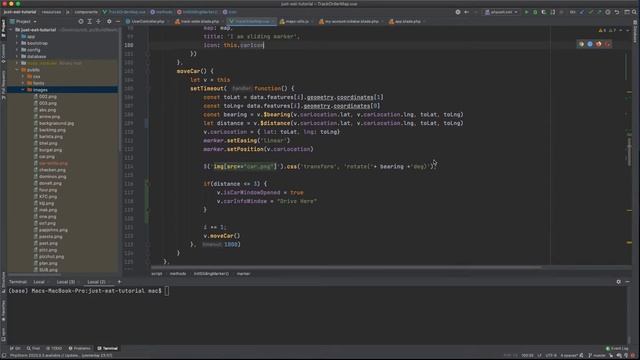
Task: Click the history clock icon in toolbar
Action: pos(608,12)
